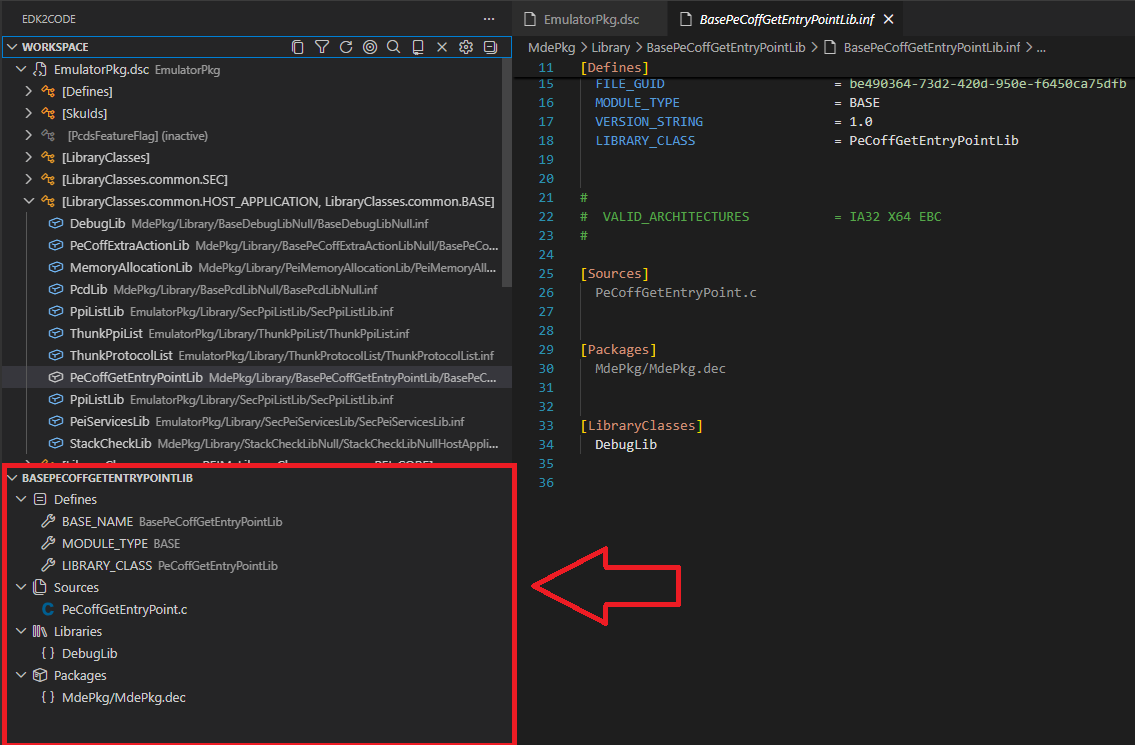Viewport: 1135px width, 745px height.
Task: Click BasePeCoffGetEntryPointLib folder in breadcrumb
Action: (725, 48)
